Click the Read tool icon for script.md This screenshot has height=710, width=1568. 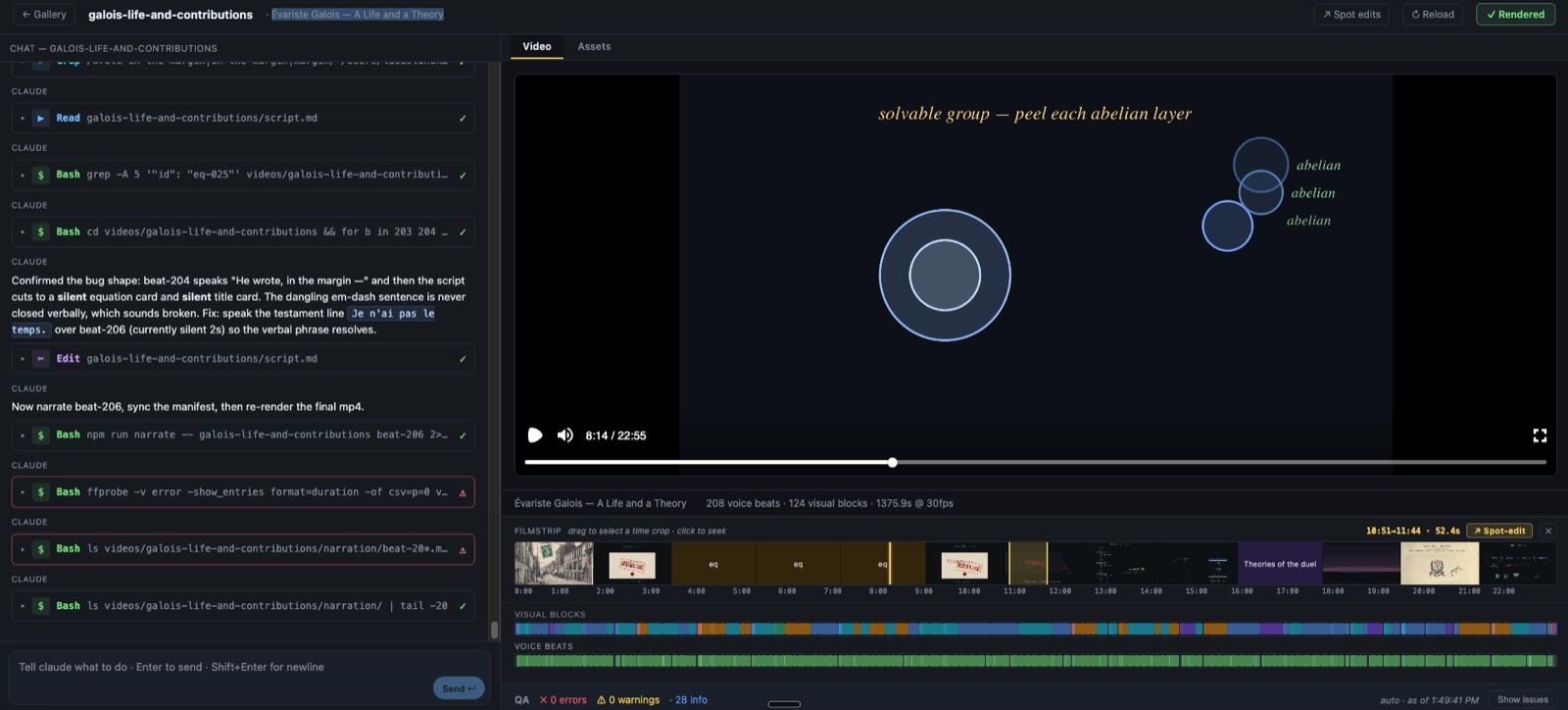pos(40,119)
